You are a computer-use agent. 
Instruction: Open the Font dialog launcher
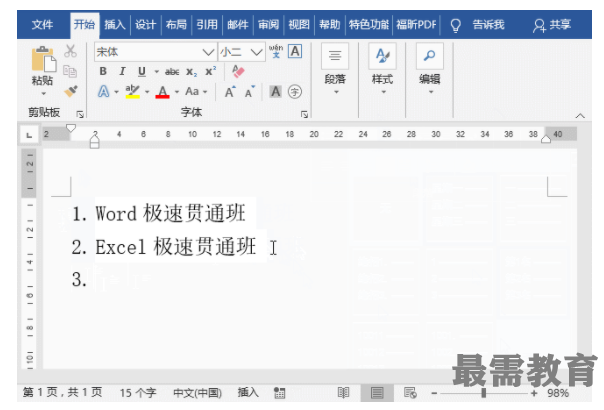coord(304,114)
